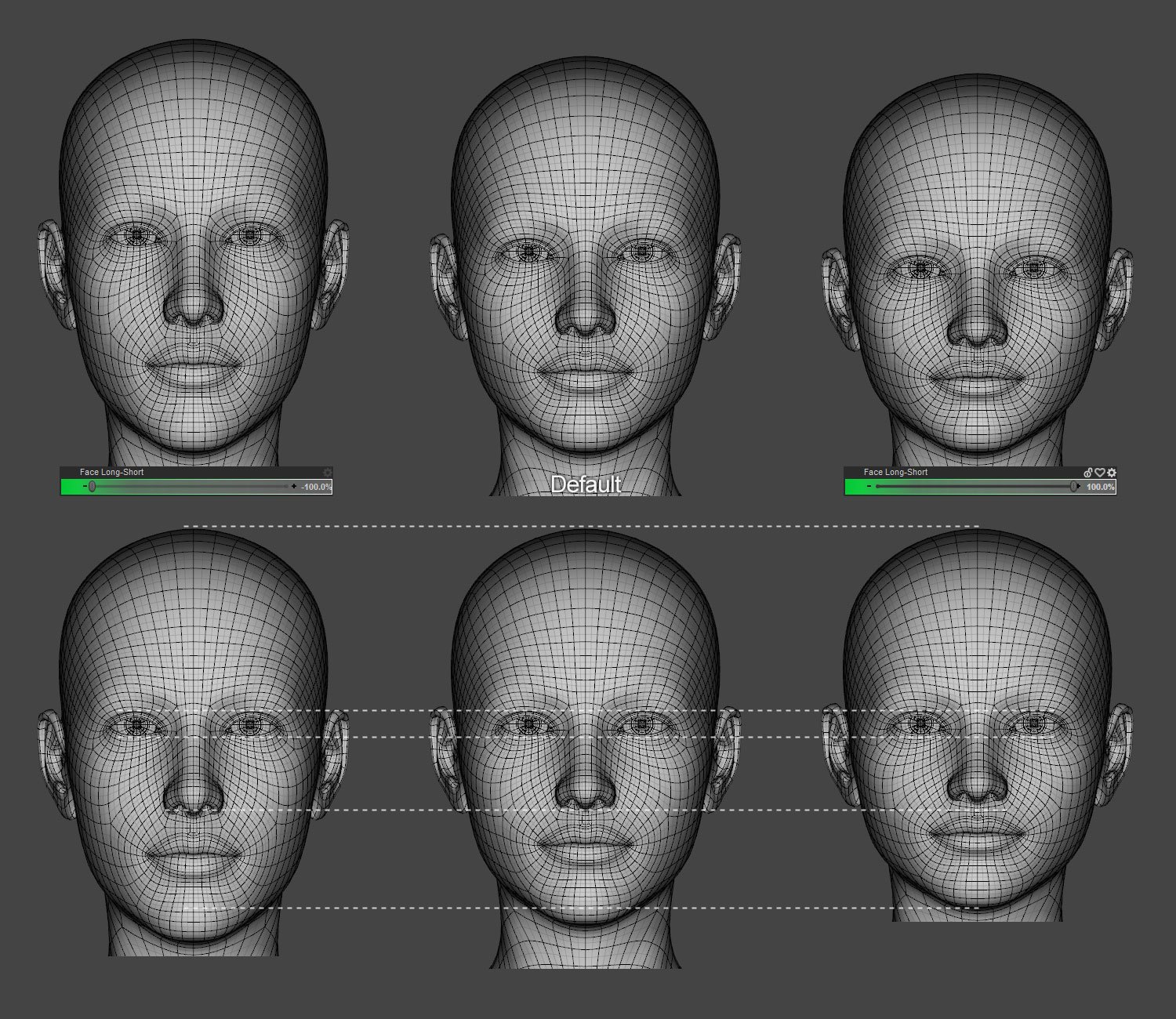Image resolution: width=1176 pixels, height=1019 pixels.
Task: Click the Face Long-Short label above the 100.0% slider
Action: click(895, 472)
